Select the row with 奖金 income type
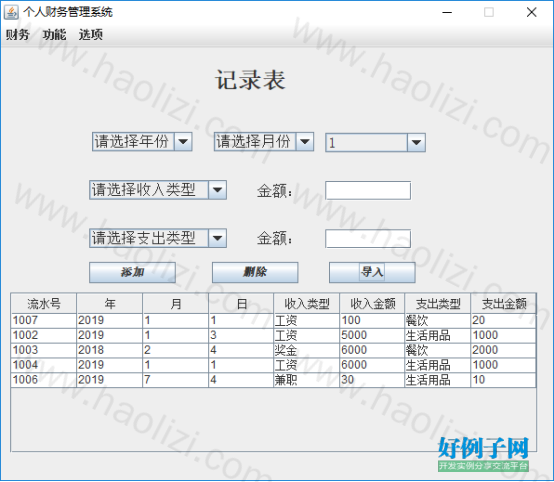Screen dimensions: 554x482 point(273,350)
